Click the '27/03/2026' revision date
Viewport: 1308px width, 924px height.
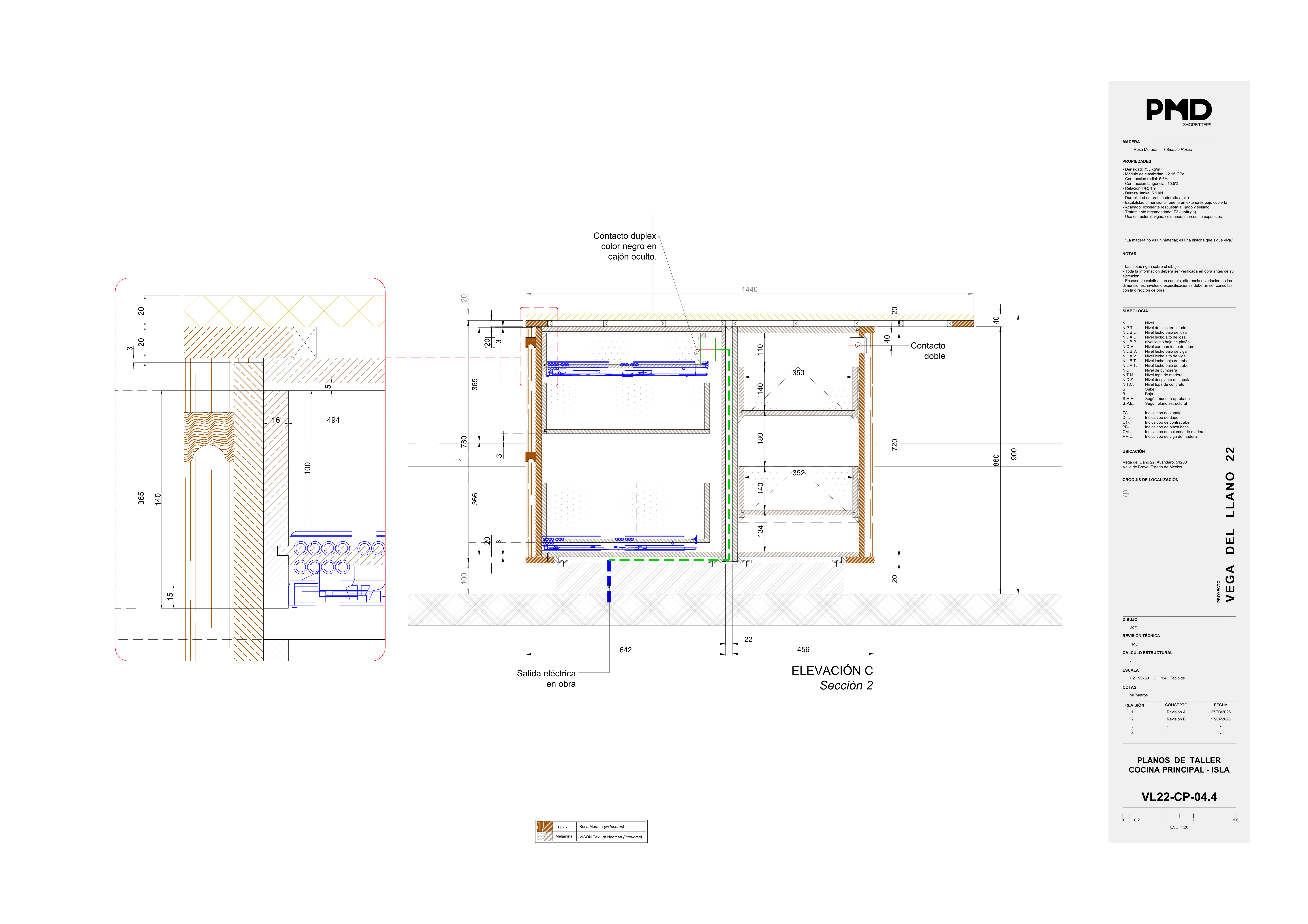pos(1221,712)
